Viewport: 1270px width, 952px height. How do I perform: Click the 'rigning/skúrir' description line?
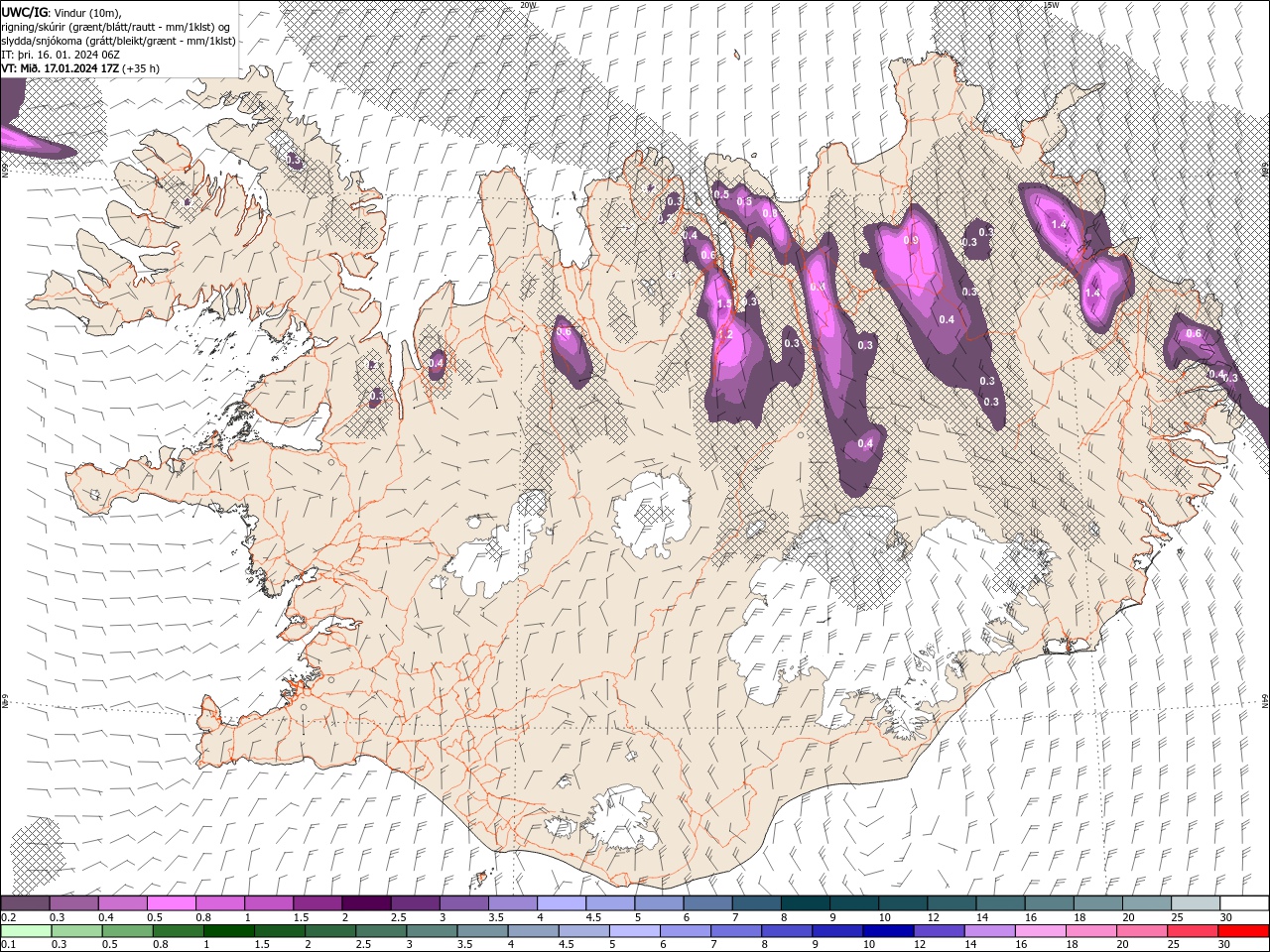click(117, 27)
